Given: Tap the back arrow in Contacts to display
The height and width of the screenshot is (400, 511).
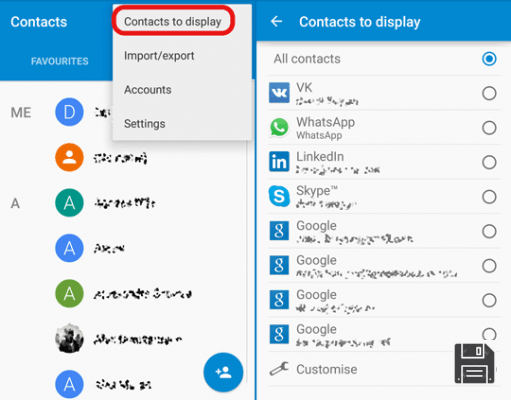Looking at the screenshot, I should (276, 22).
